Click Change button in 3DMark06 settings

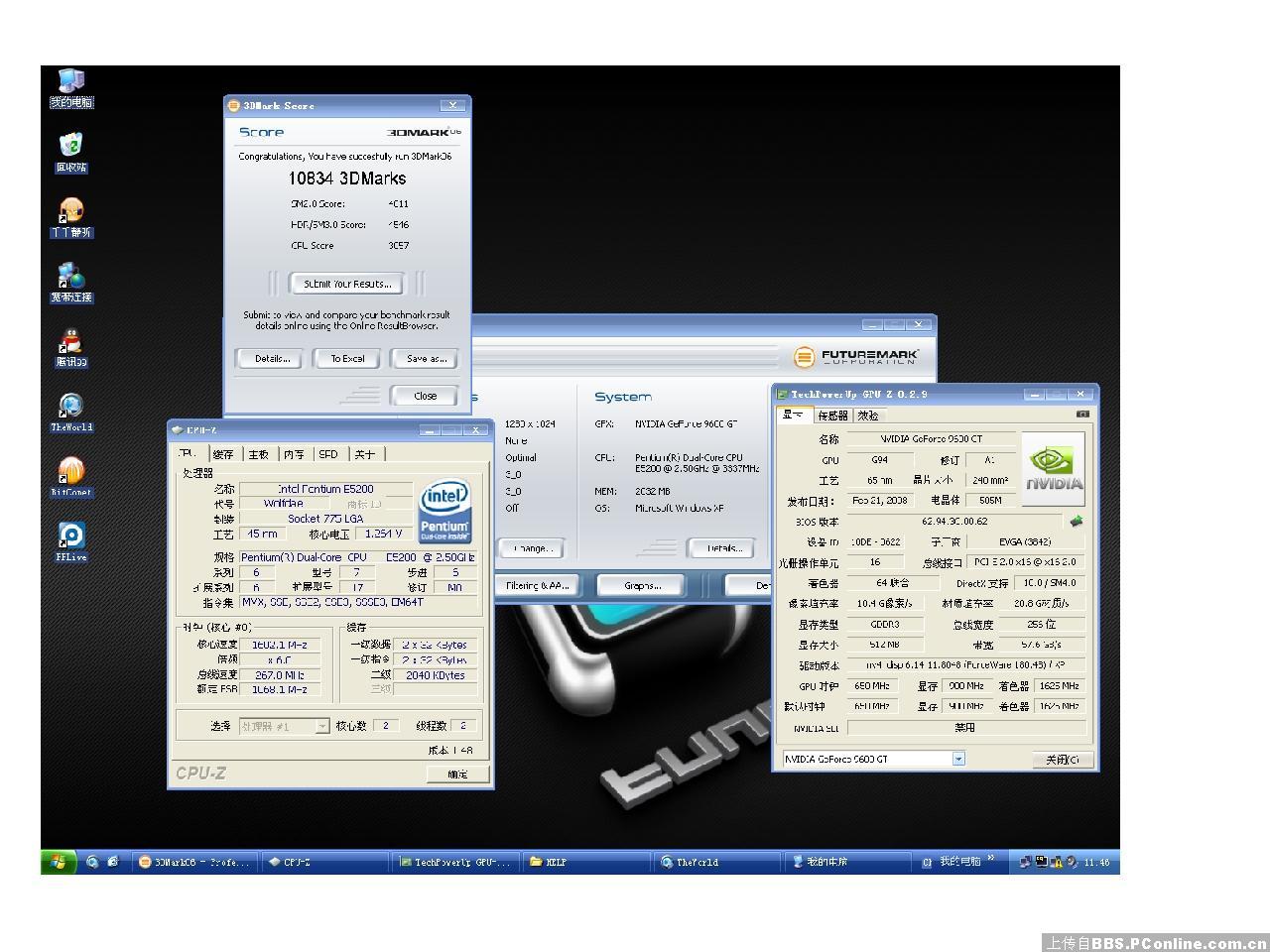(x=532, y=548)
